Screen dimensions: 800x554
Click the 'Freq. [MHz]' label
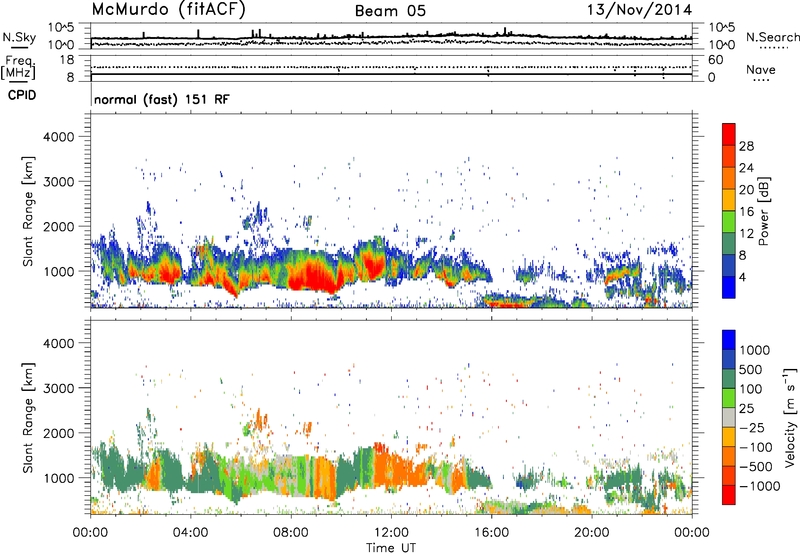pos(18,67)
